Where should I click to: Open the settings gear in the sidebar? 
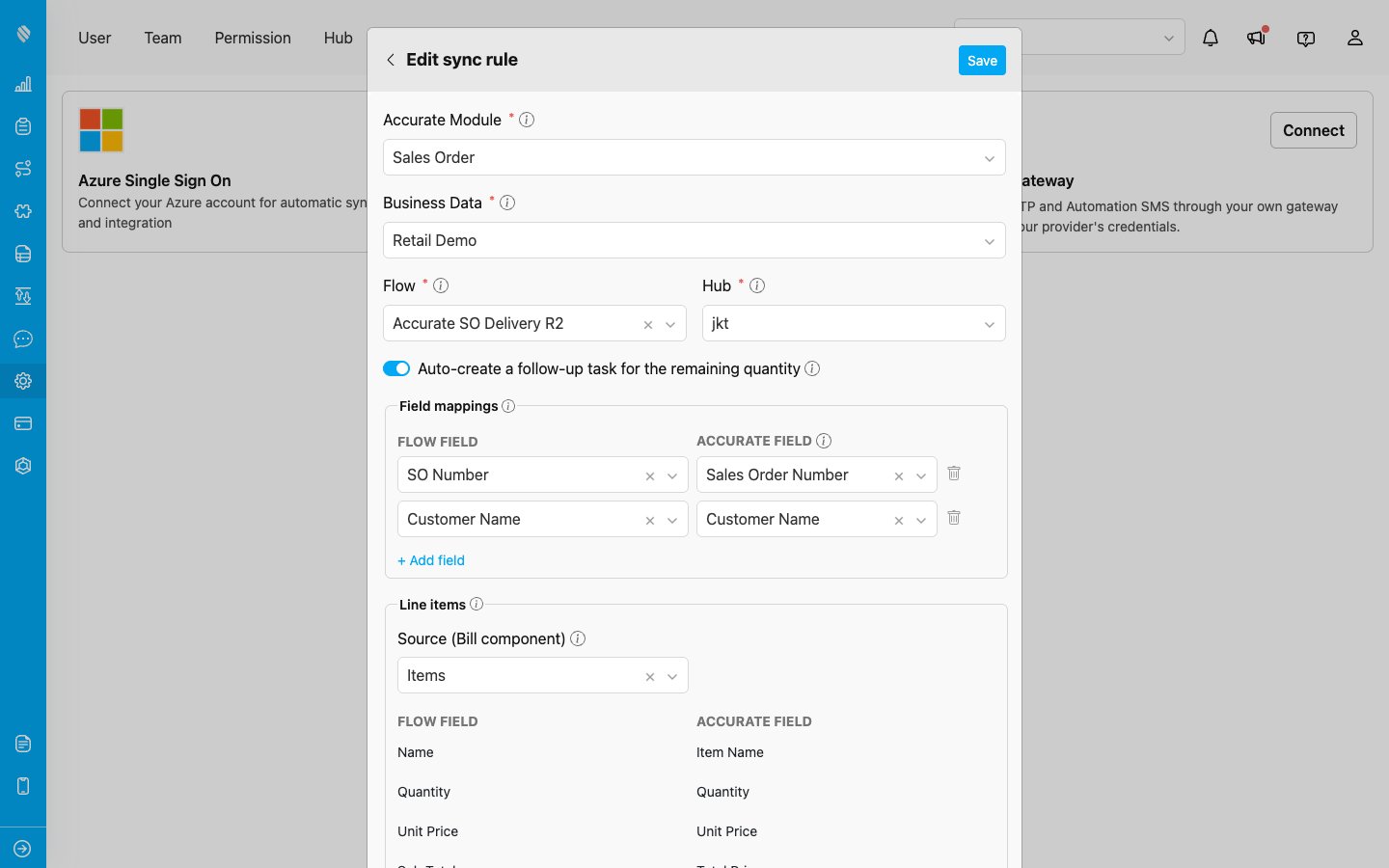click(x=23, y=381)
